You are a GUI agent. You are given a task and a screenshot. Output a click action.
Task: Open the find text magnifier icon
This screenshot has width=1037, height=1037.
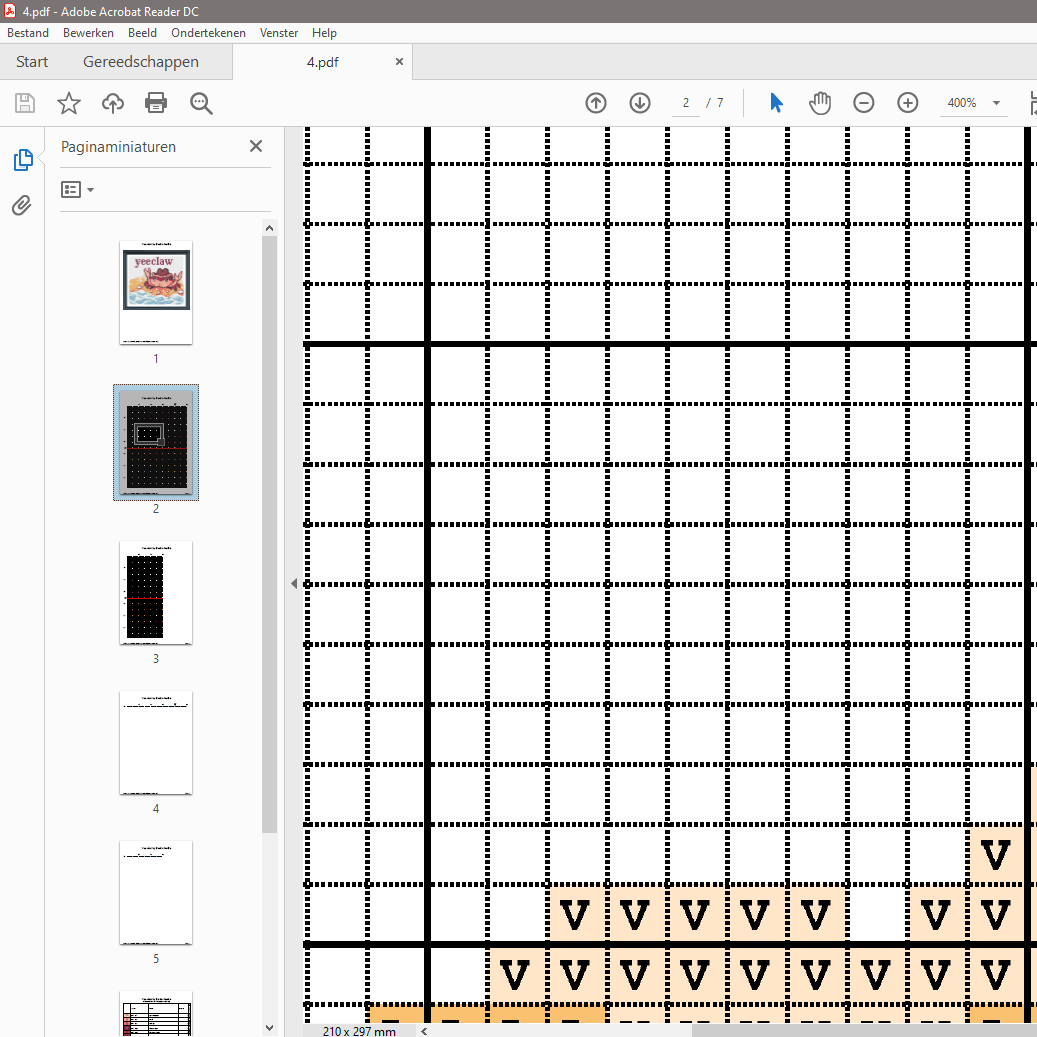pos(201,103)
